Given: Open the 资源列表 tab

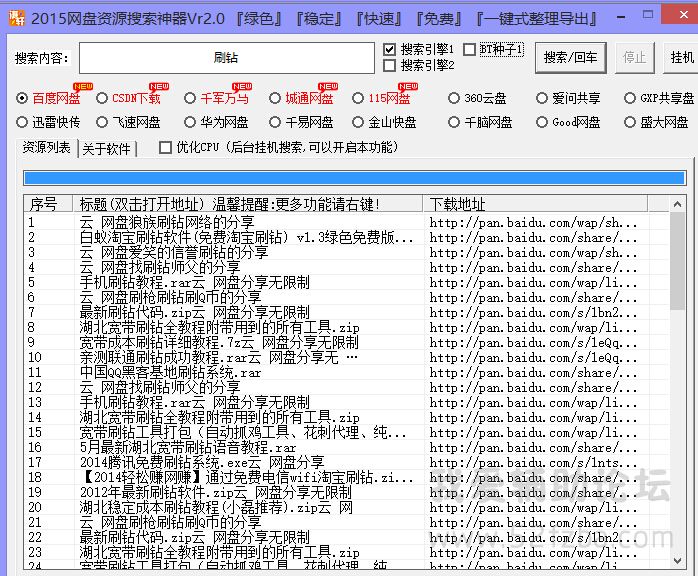Looking at the screenshot, I should pos(47,148).
